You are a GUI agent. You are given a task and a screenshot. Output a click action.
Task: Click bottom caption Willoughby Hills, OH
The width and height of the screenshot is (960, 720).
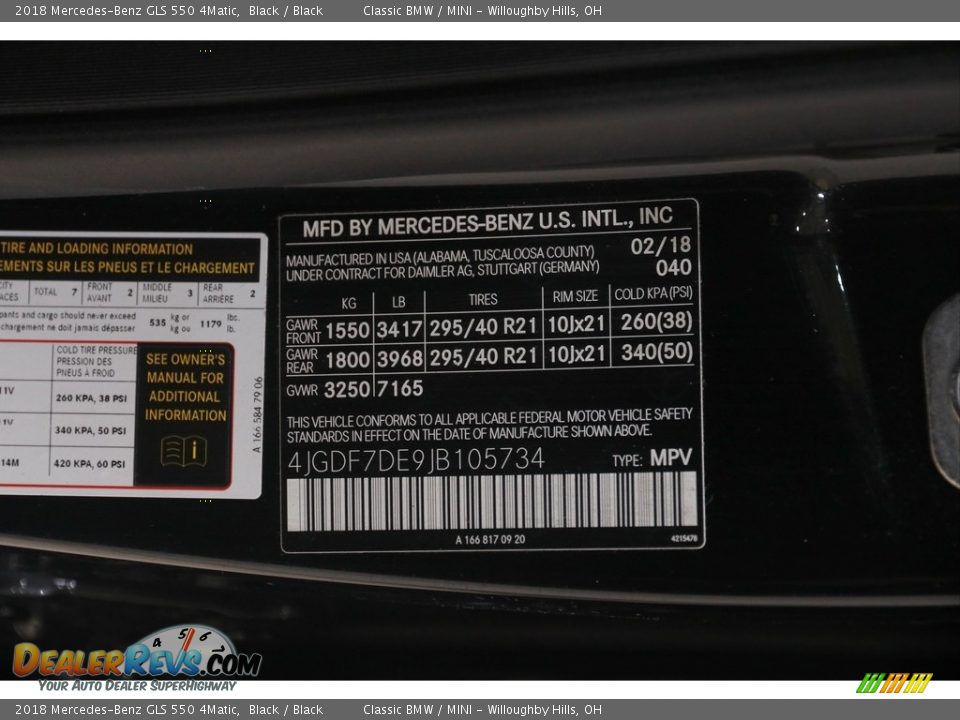coord(544,710)
